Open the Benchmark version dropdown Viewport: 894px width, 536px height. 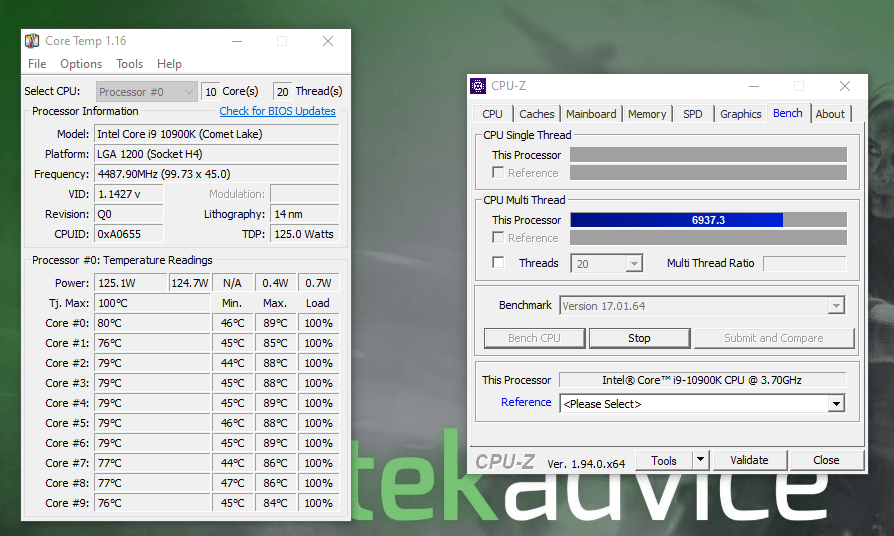point(836,306)
